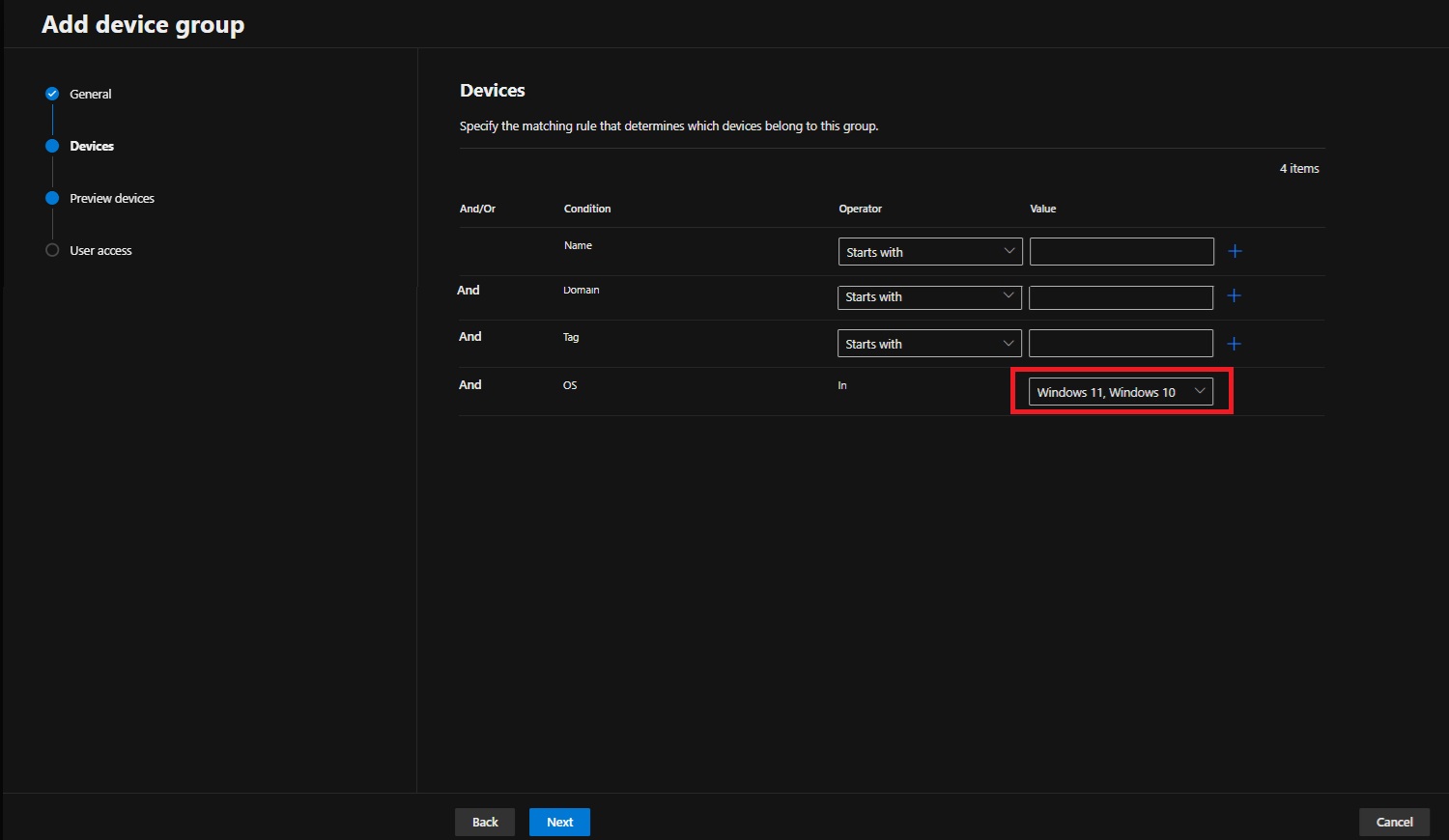Click the 'In' operator text for OS
The height and width of the screenshot is (840, 1449).
point(842,385)
